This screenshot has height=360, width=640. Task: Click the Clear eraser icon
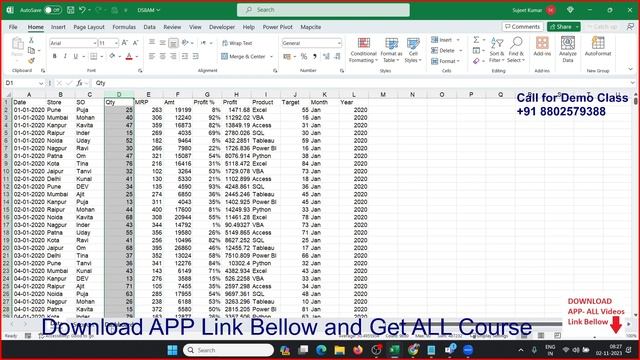(x=476, y=61)
